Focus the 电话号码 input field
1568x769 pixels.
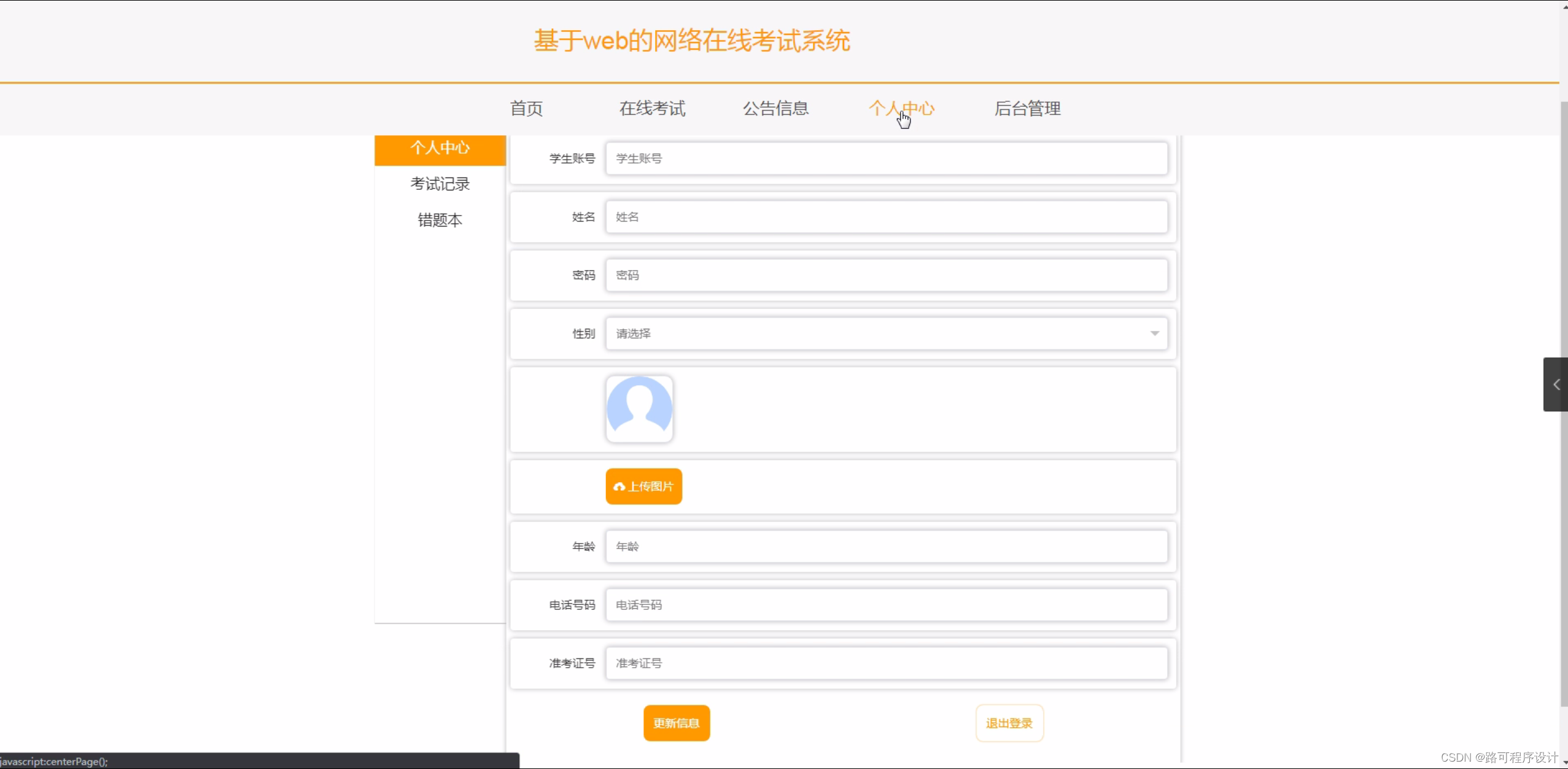coord(887,604)
